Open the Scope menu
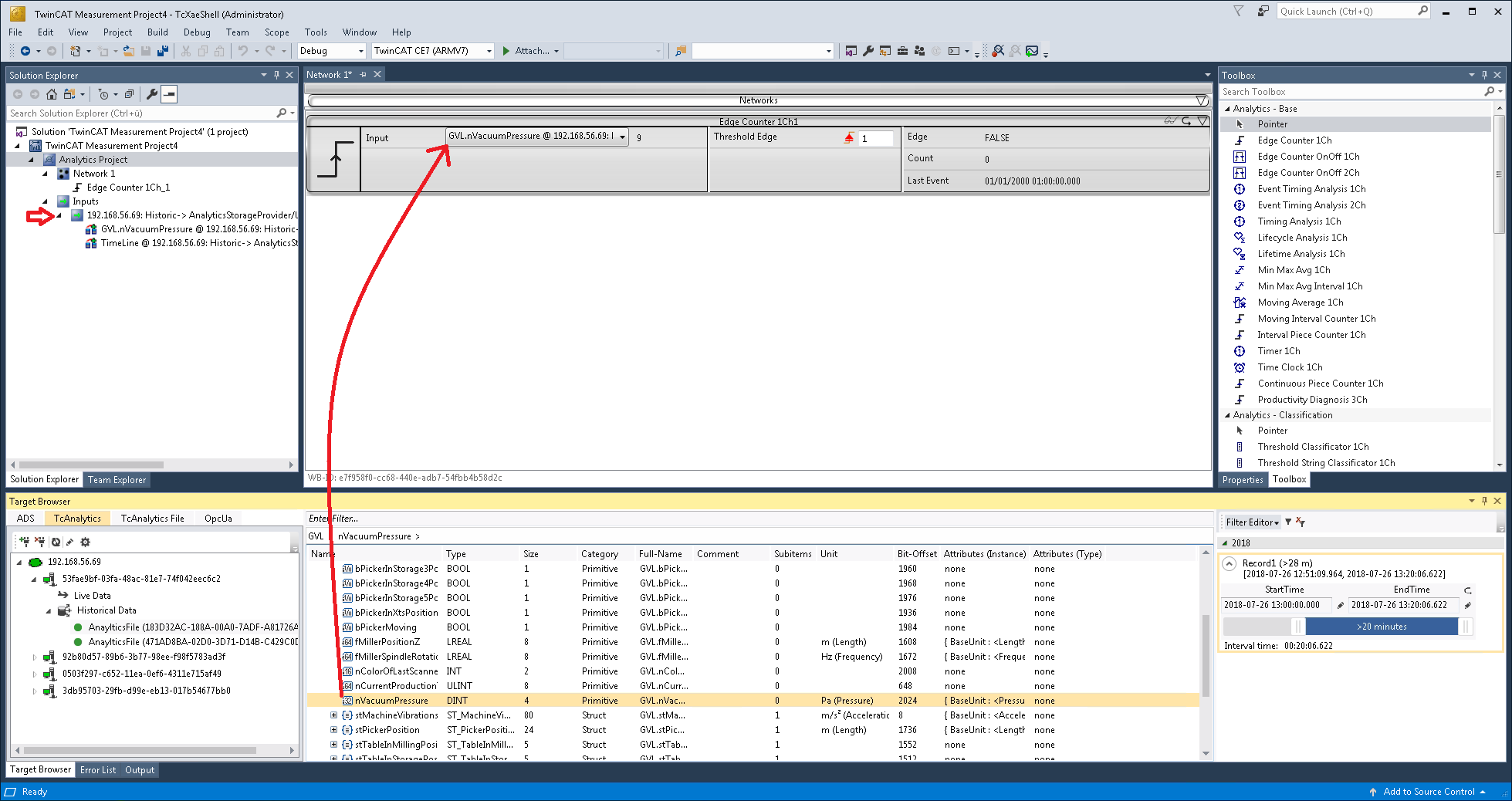Image resolution: width=1512 pixels, height=801 pixels. click(276, 32)
